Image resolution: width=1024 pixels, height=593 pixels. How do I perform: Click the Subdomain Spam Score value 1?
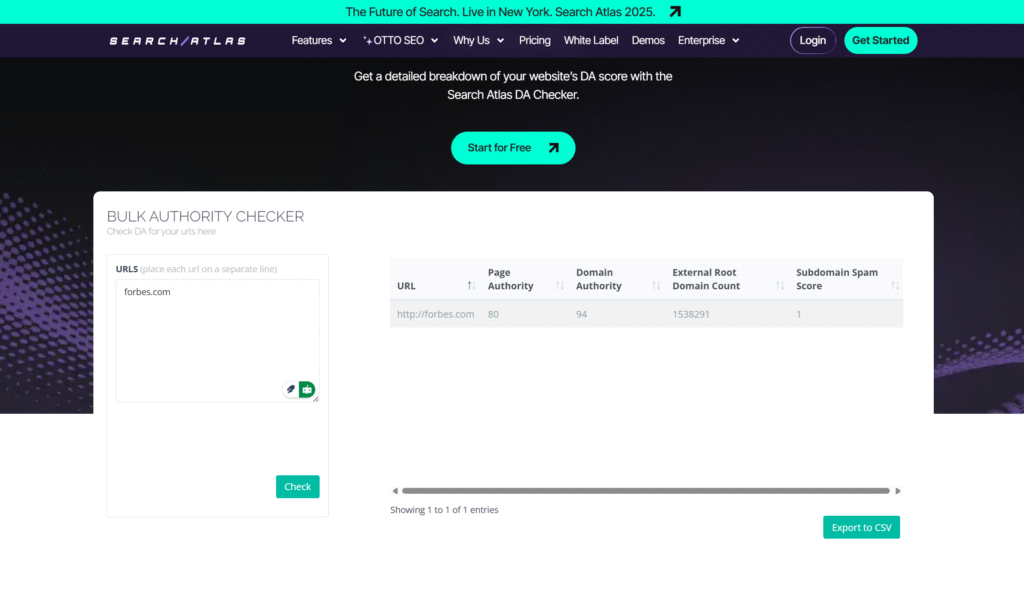[x=799, y=314]
